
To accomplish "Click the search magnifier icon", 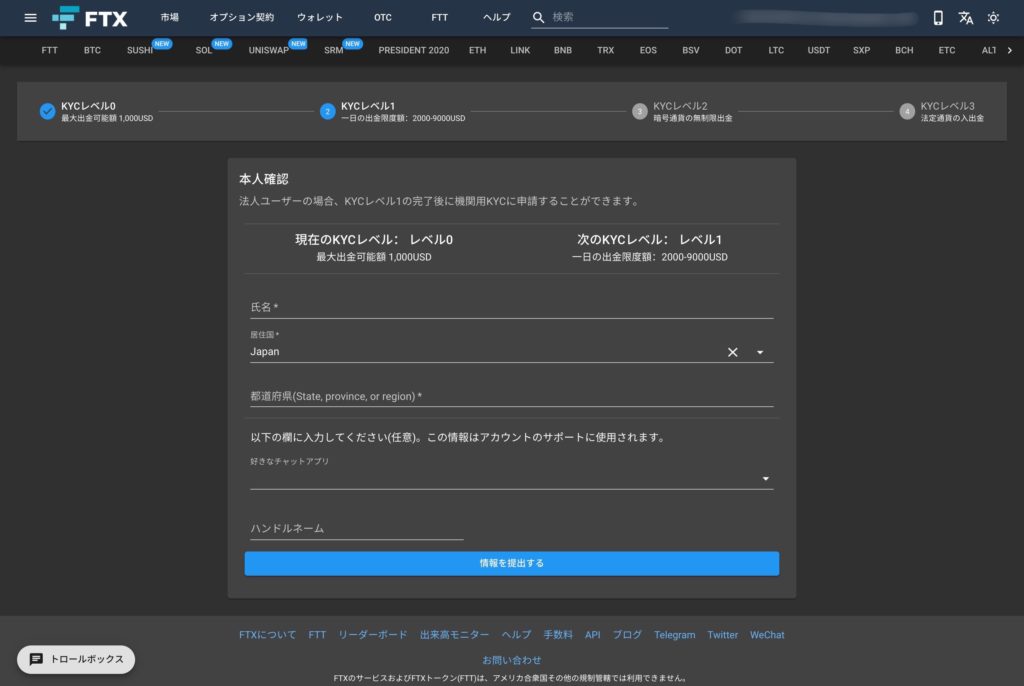I will tap(538, 18).
